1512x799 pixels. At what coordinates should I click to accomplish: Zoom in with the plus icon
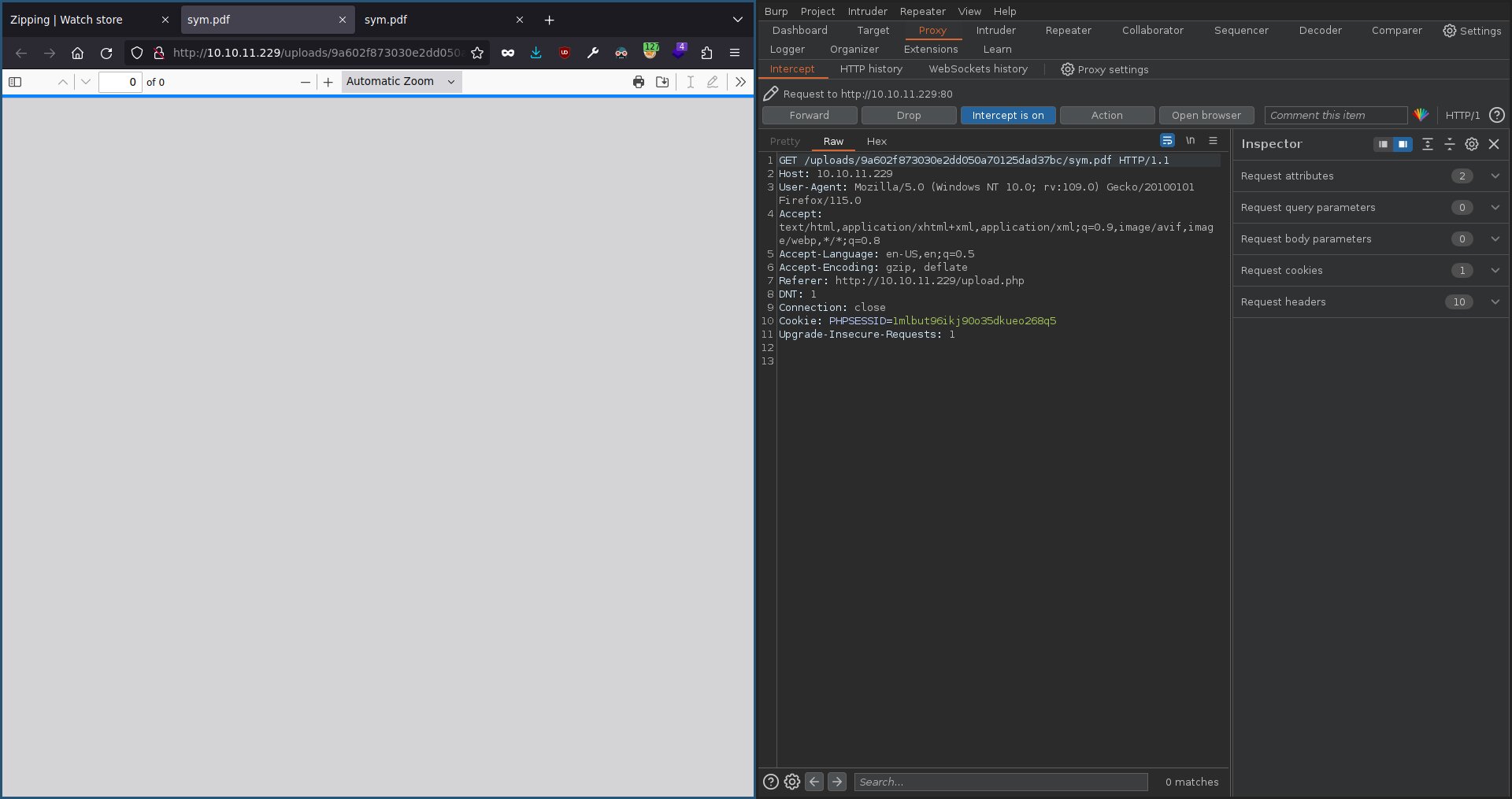point(328,82)
